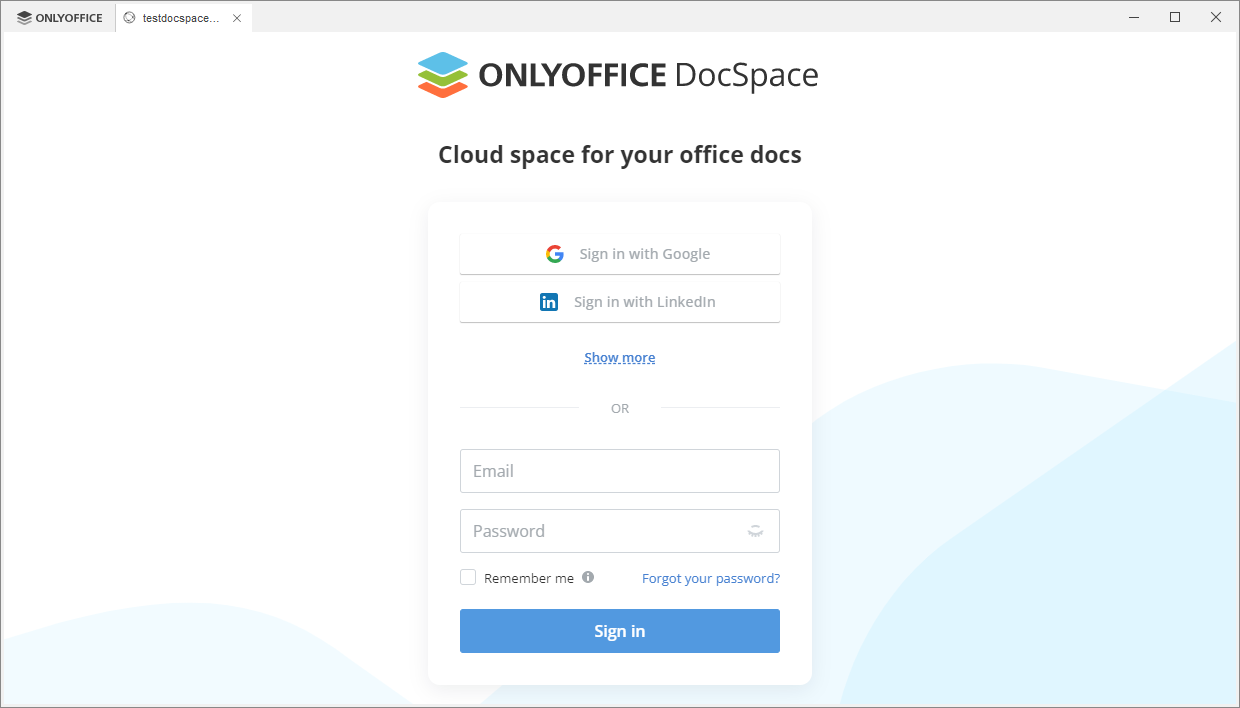
Task: Minimize the application window
Action: coord(1134,17)
